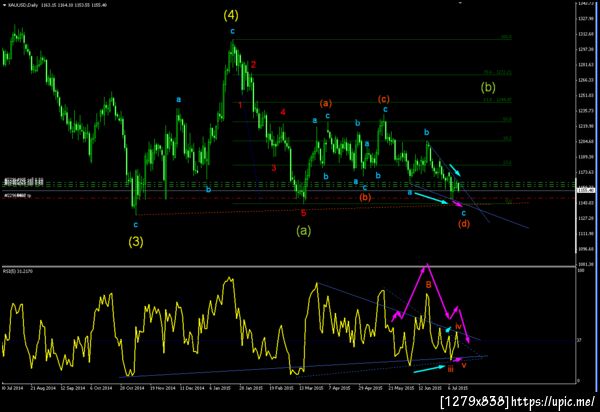600x412 pixels.
Task: Click the 1219.98 price axis value
Action: coord(586,126)
